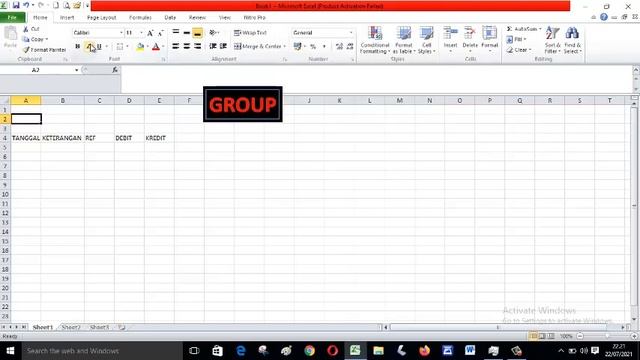640x360 pixels.
Task: Switch to the Data tab
Action: point(170,18)
